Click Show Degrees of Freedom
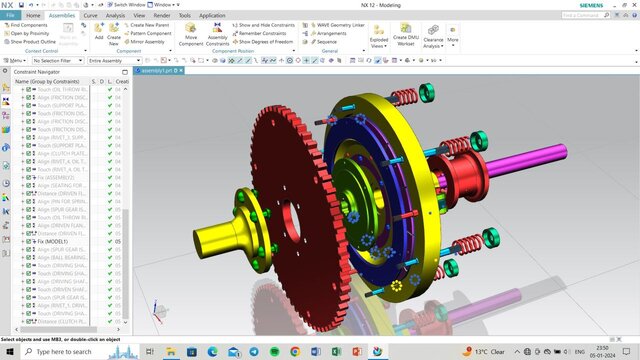Image resolution: width=640 pixels, height=360 pixels. pos(263,42)
